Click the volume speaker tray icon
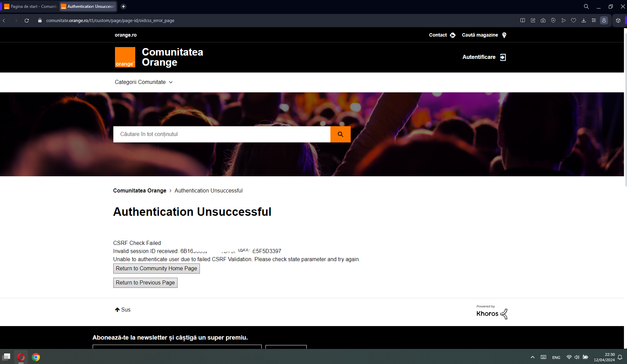The image size is (627, 364). 577,357
